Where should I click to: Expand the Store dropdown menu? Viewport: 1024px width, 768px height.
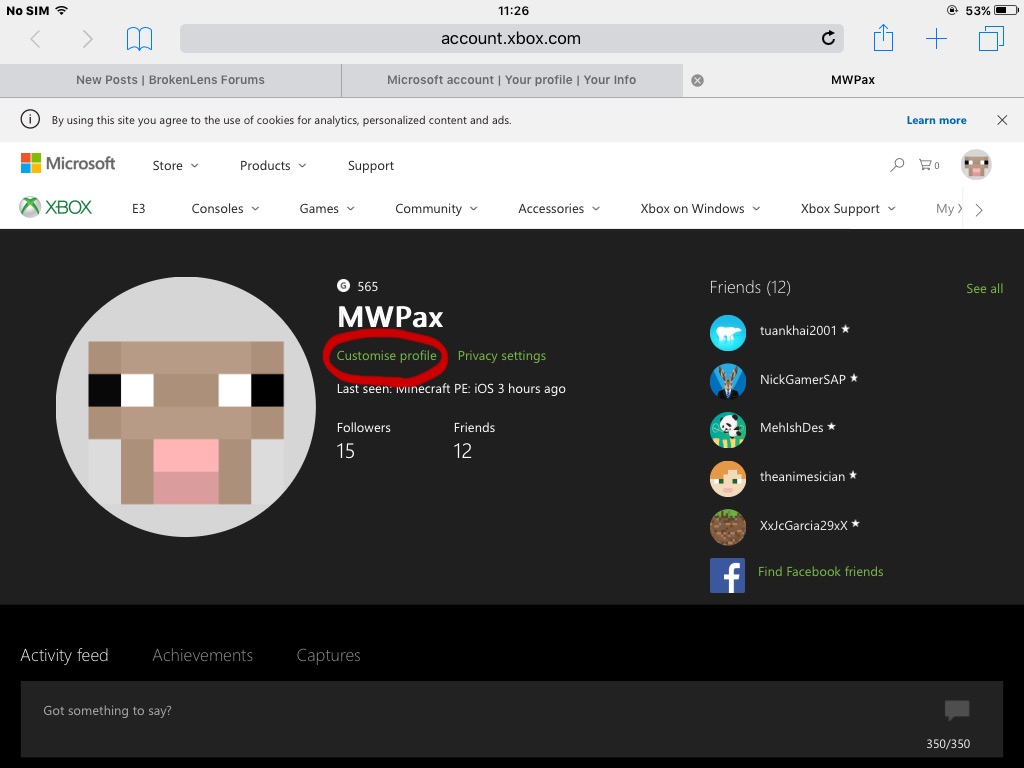(175, 166)
